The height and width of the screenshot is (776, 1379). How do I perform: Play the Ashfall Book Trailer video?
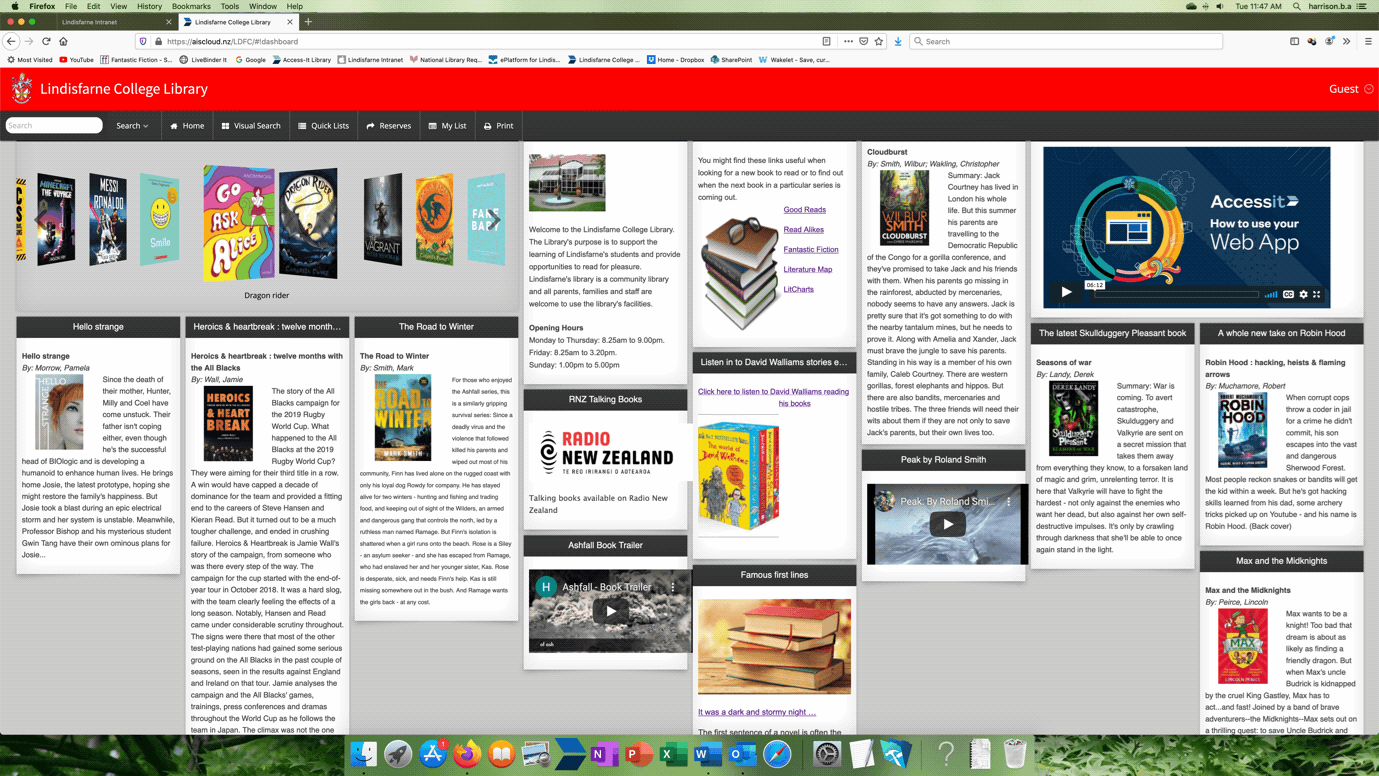pyautogui.click(x=610, y=611)
